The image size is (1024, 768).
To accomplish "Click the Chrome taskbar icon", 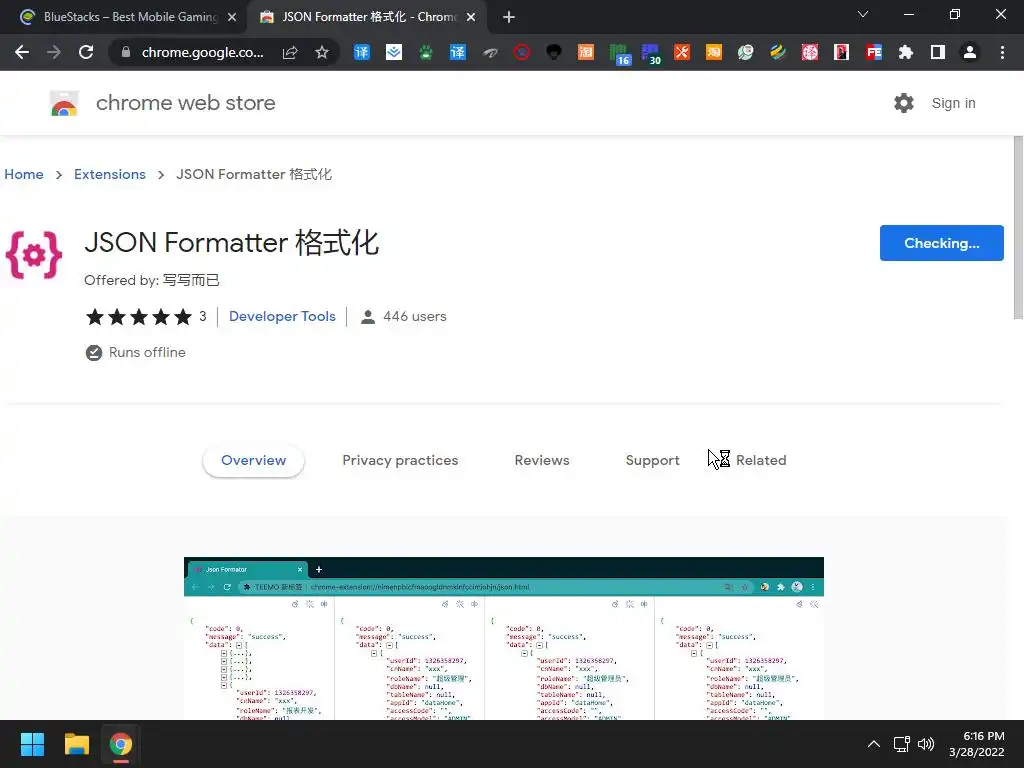I will coord(121,744).
